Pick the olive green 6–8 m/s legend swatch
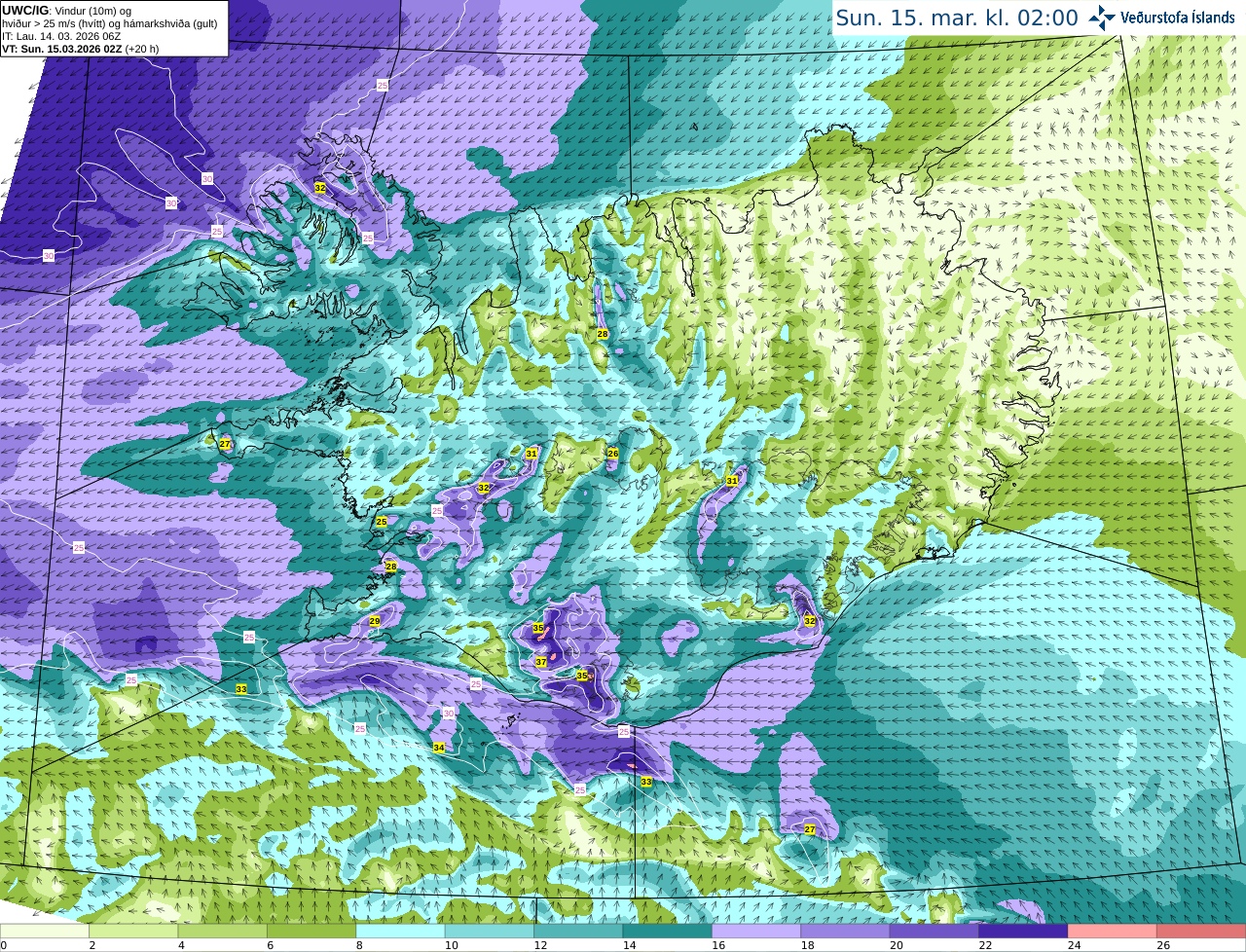This screenshot has height=952, width=1246. [311, 931]
